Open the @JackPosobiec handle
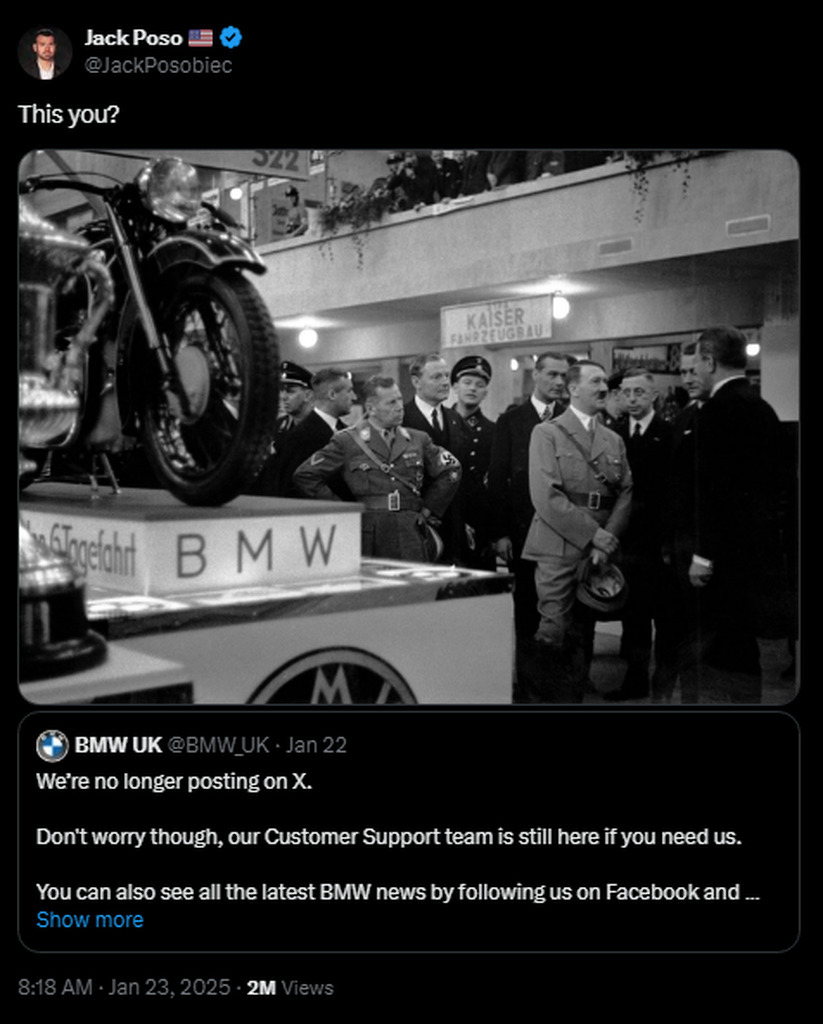Image resolution: width=823 pixels, height=1024 pixels. 158,65
